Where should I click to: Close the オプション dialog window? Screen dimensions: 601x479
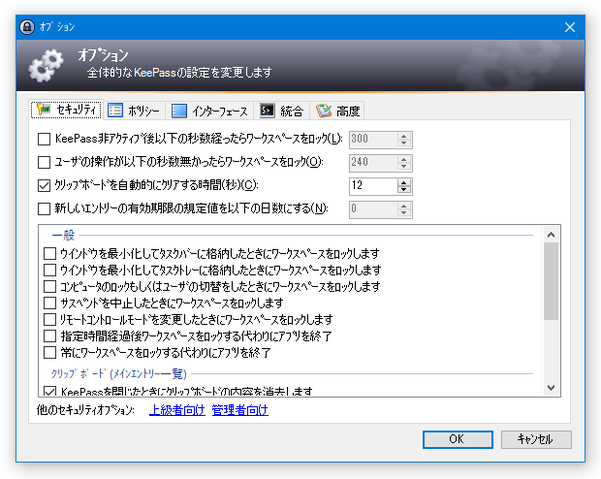click(x=570, y=27)
